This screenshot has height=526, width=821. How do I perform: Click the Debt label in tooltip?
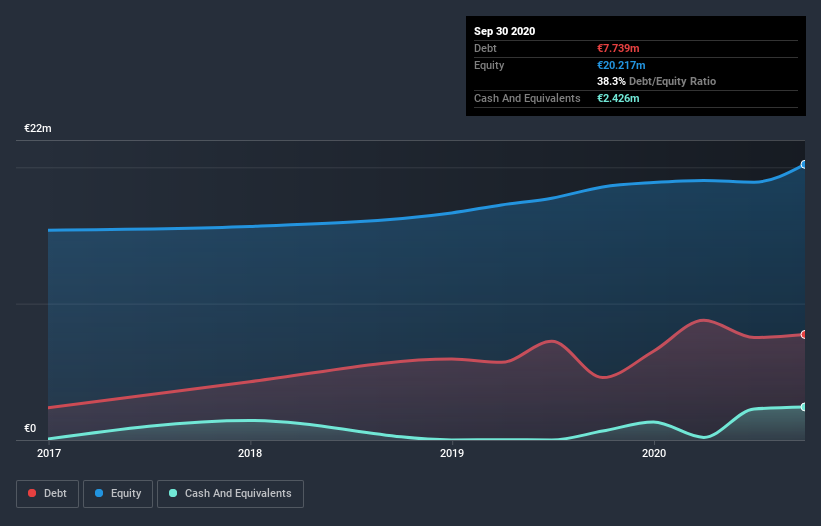tap(485, 48)
